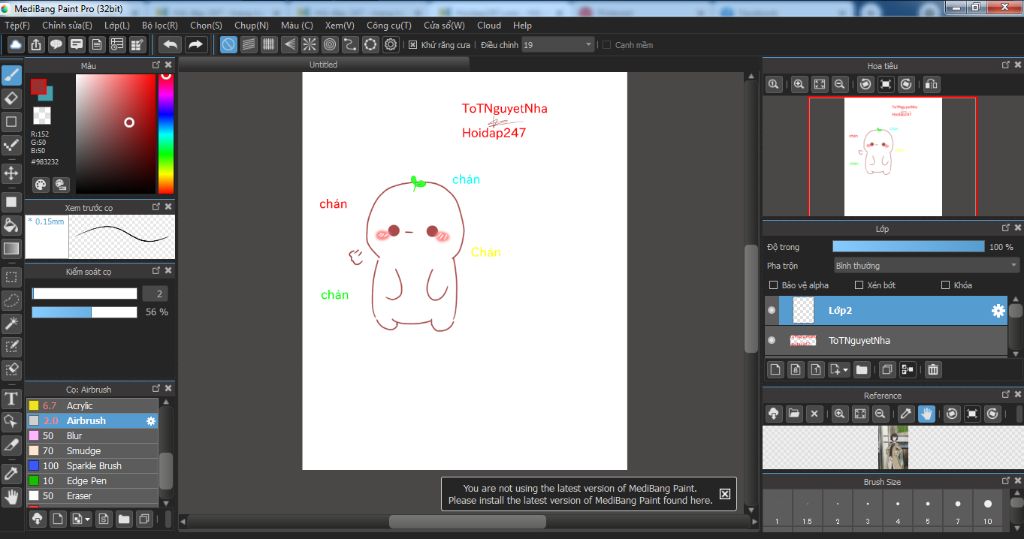The image size is (1024, 539).
Task: Open the Chọn(S) menu
Action: point(206,25)
